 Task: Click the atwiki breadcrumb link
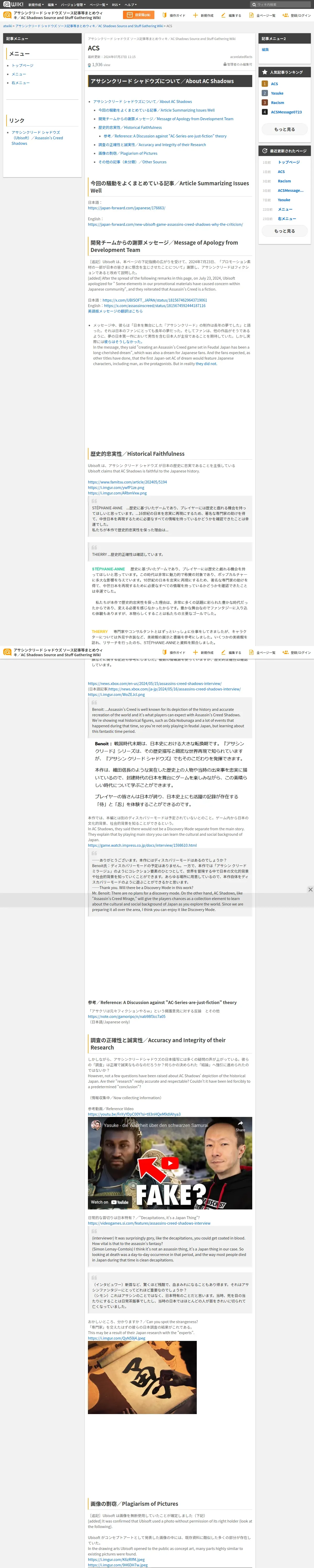pyautogui.click(x=7, y=26)
